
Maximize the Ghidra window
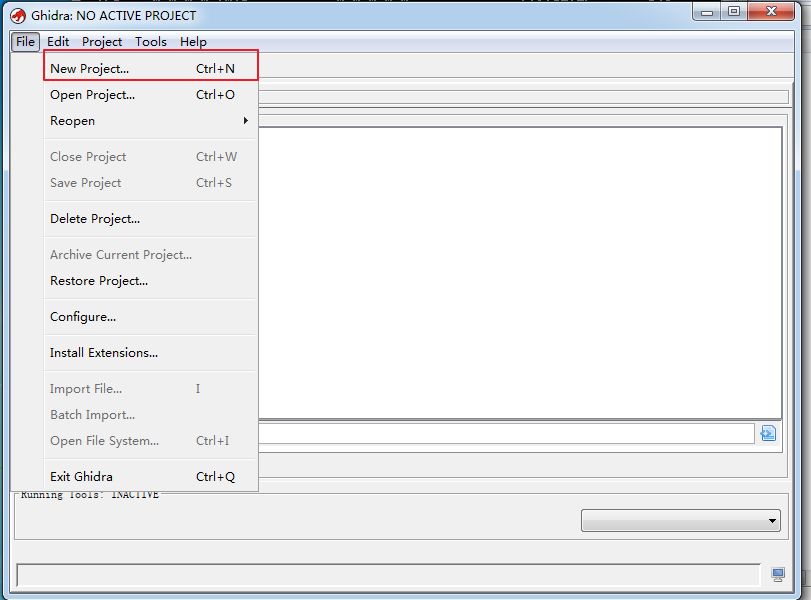click(734, 11)
